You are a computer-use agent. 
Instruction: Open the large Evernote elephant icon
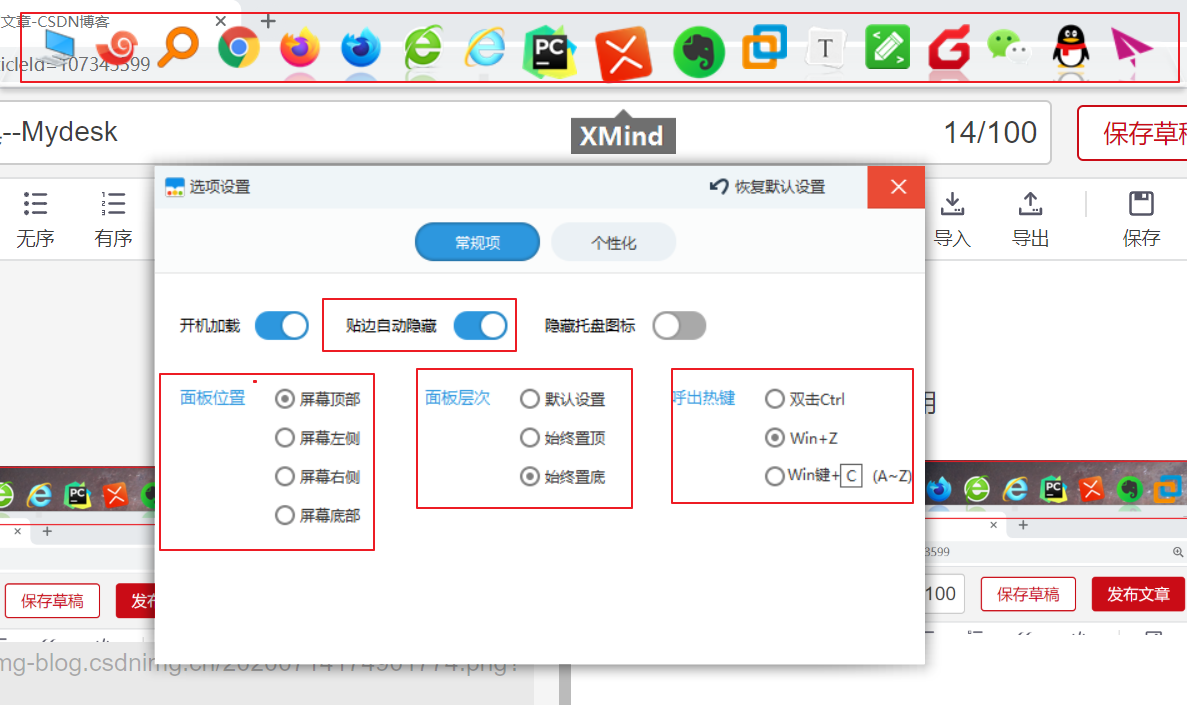[x=699, y=51]
